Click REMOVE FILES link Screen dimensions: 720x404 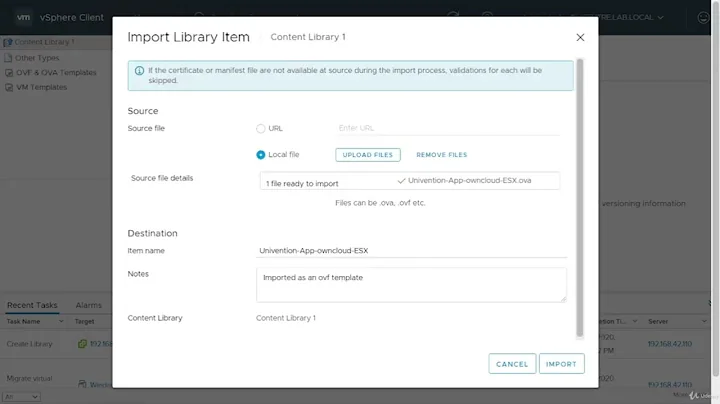point(442,155)
